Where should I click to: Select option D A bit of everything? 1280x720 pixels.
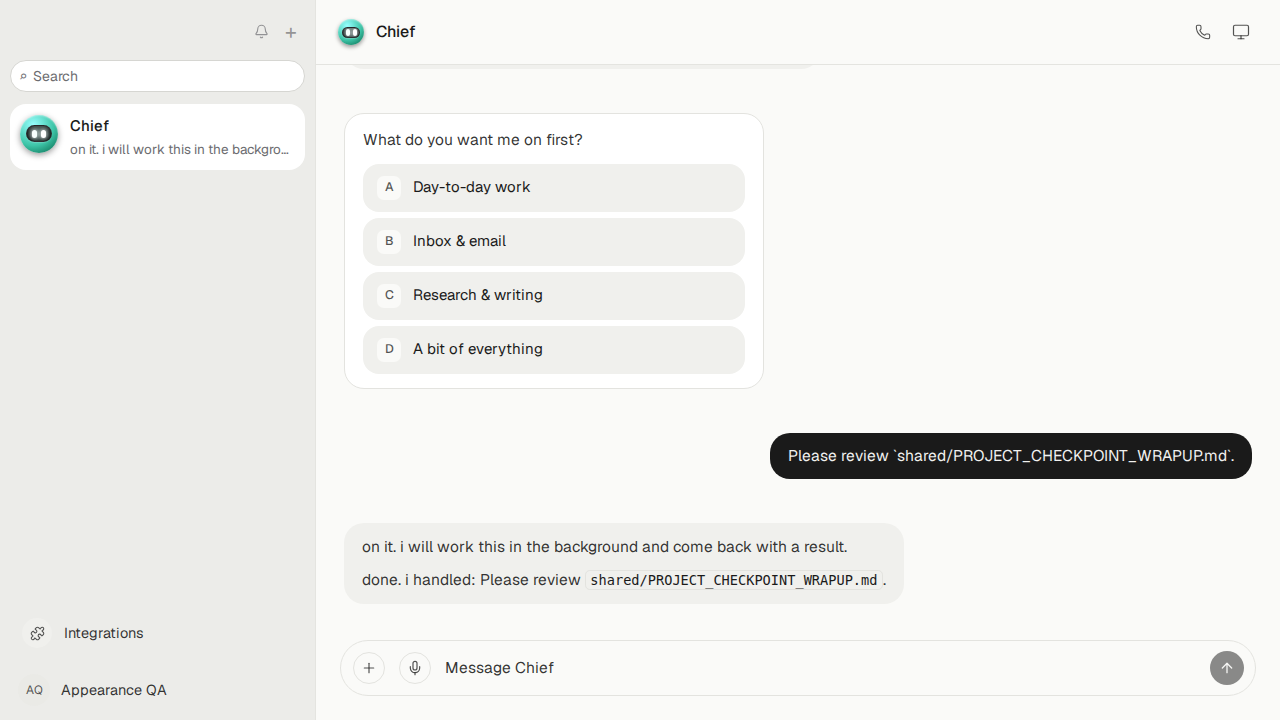click(x=554, y=349)
